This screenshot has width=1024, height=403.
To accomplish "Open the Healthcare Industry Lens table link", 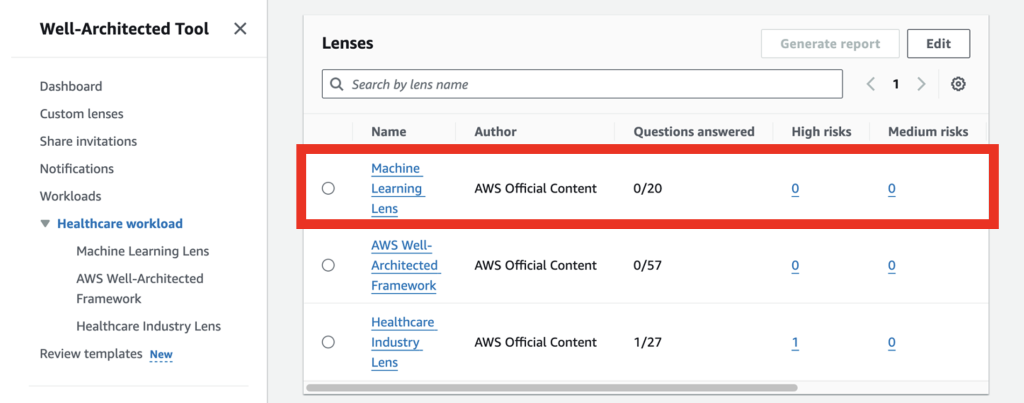I will [404, 342].
